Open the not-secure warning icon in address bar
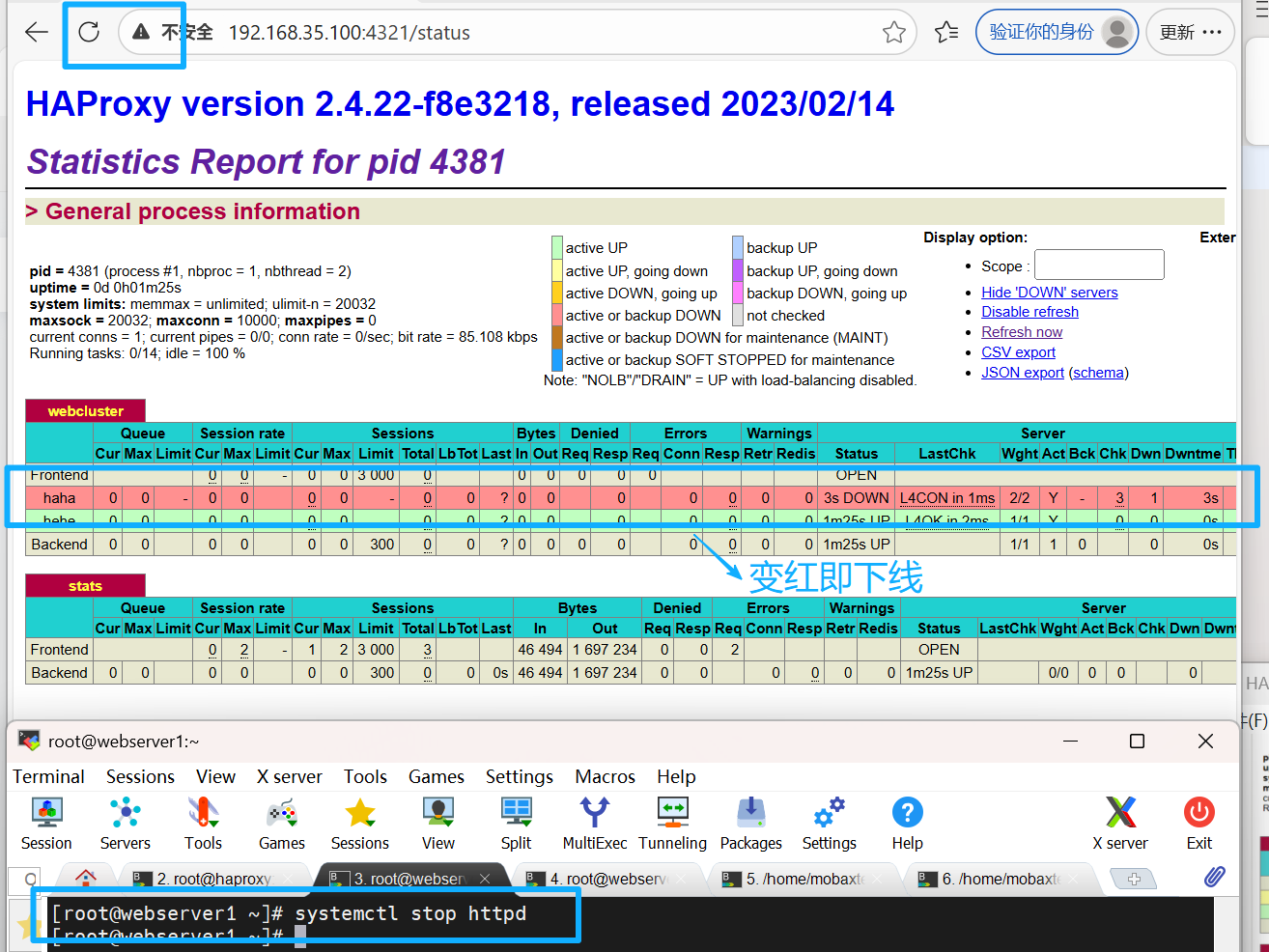1269x952 pixels. point(141,32)
